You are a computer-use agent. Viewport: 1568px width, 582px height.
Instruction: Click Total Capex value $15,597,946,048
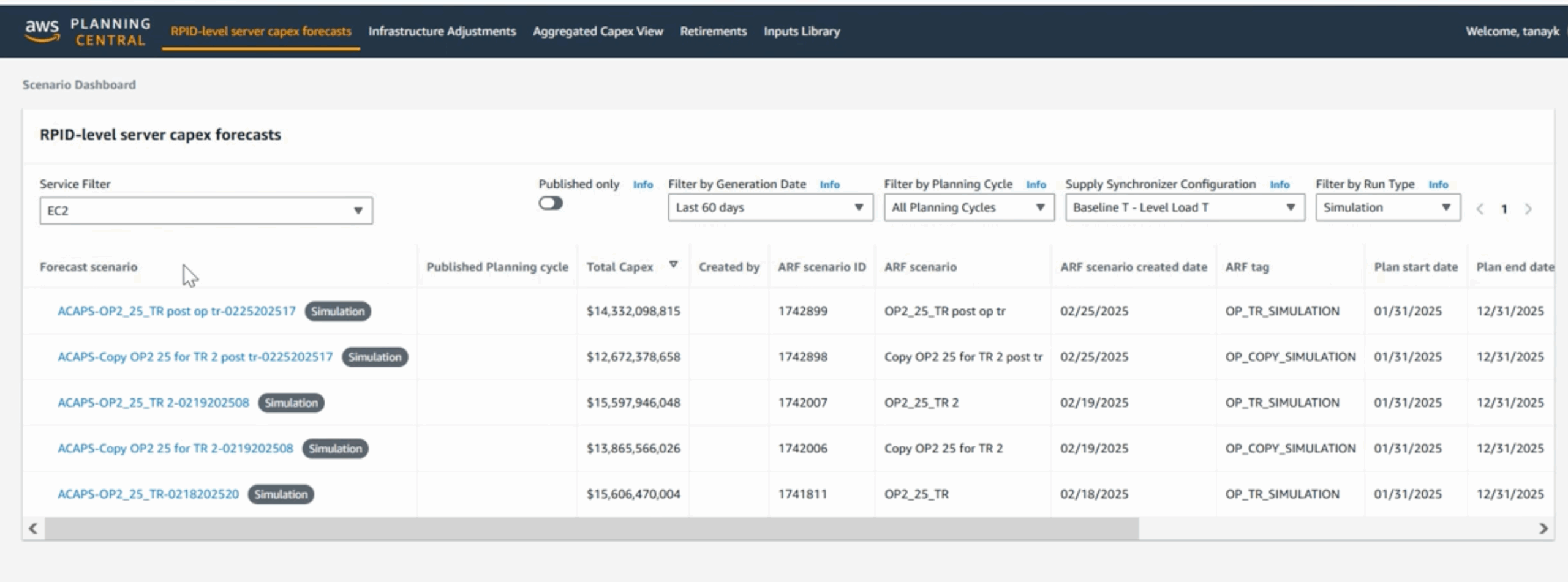[x=633, y=403]
